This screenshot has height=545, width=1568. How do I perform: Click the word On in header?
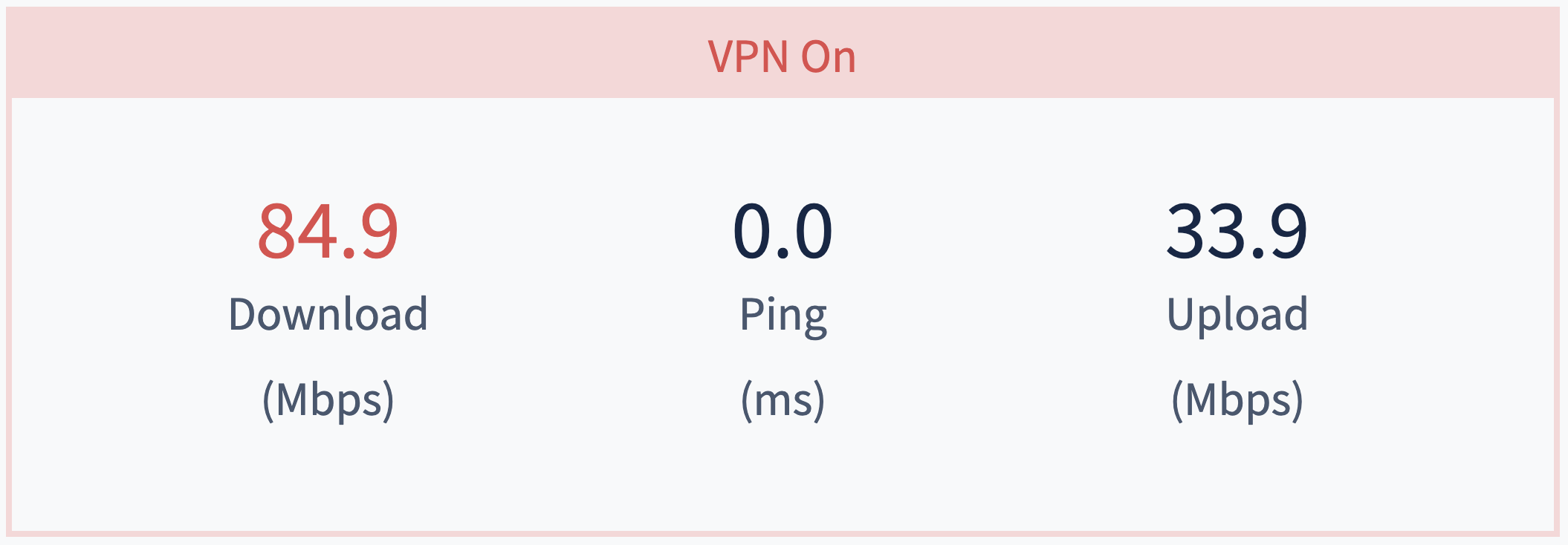pyautogui.click(x=829, y=56)
